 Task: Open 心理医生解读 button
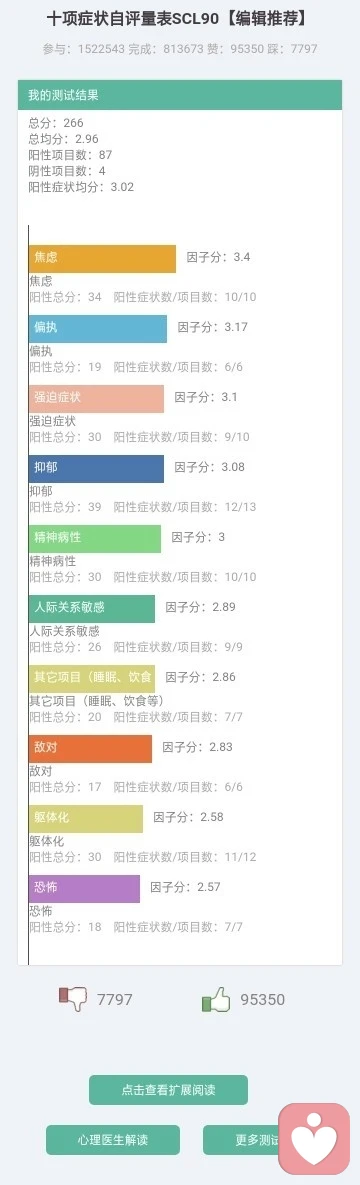pyautogui.click(x=113, y=1140)
